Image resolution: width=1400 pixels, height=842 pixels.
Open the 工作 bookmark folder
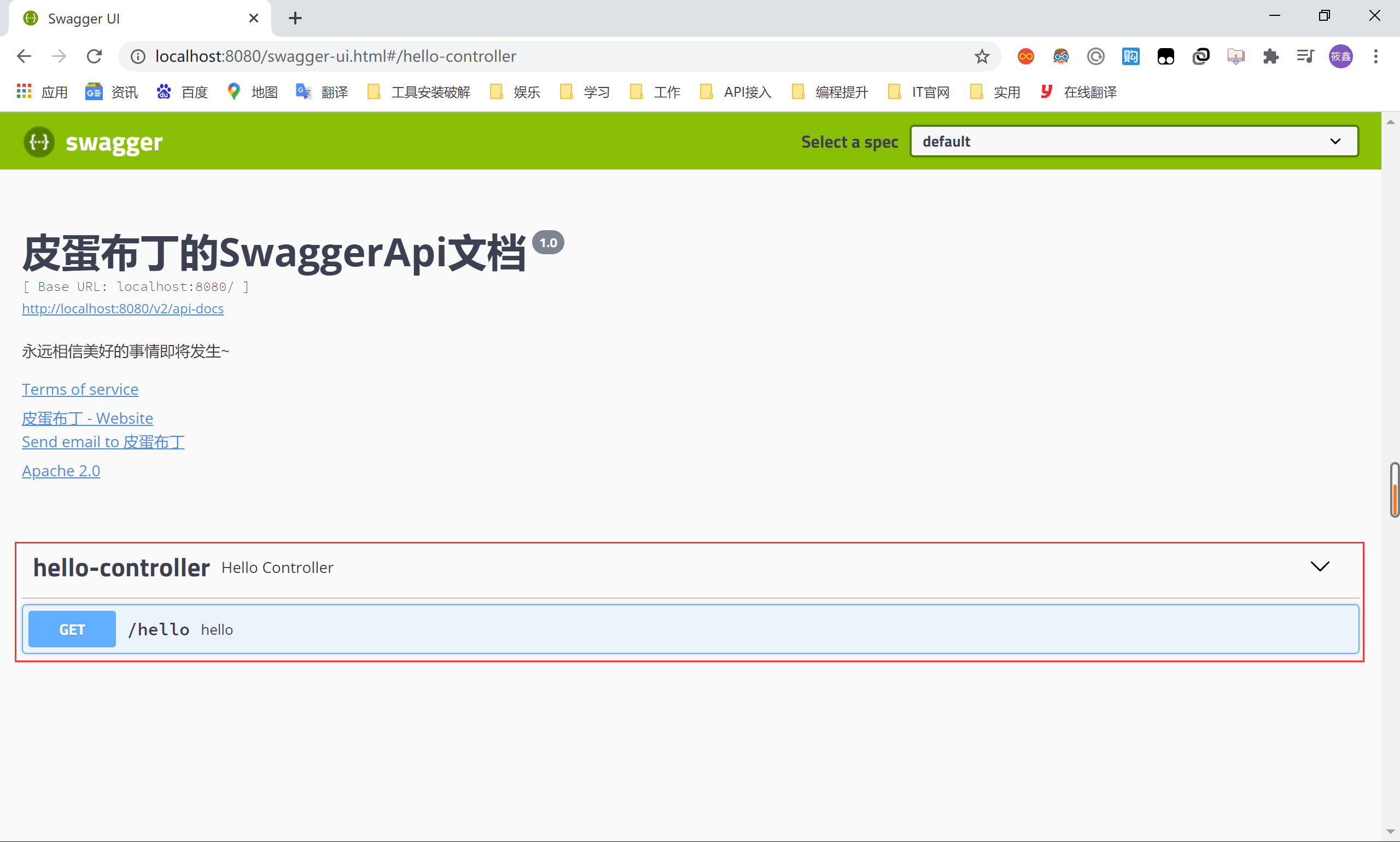coord(655,92)
